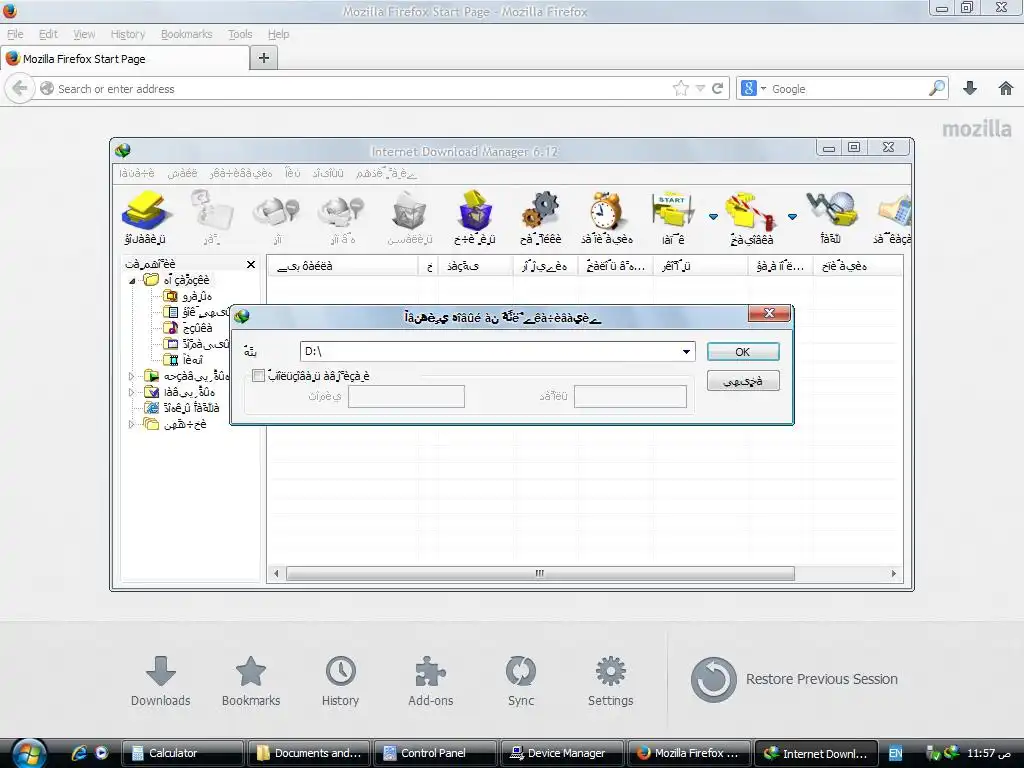The width and height of the screenshot is (1024, 768).
Task: Click right arrow of IDM horizontal scrollbar
Action: (x=894, y=573)
